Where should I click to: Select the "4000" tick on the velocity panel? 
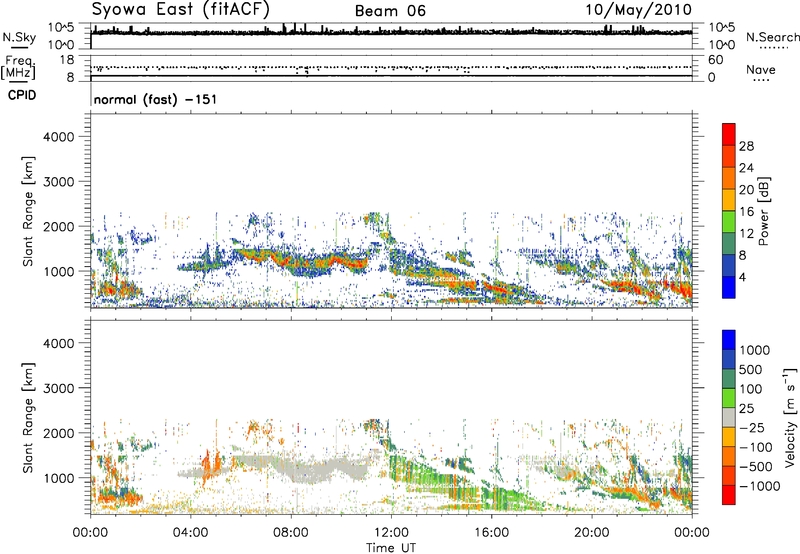pos(59,343)
